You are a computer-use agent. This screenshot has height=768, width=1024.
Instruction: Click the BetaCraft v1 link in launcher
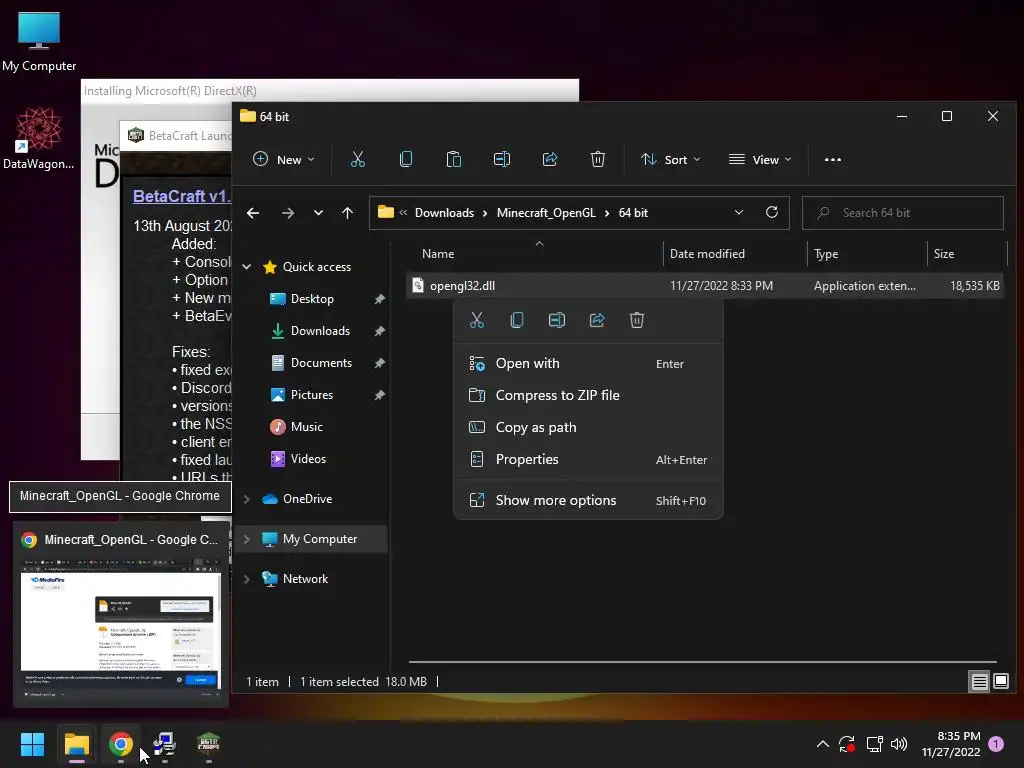(x=182, y=196)
